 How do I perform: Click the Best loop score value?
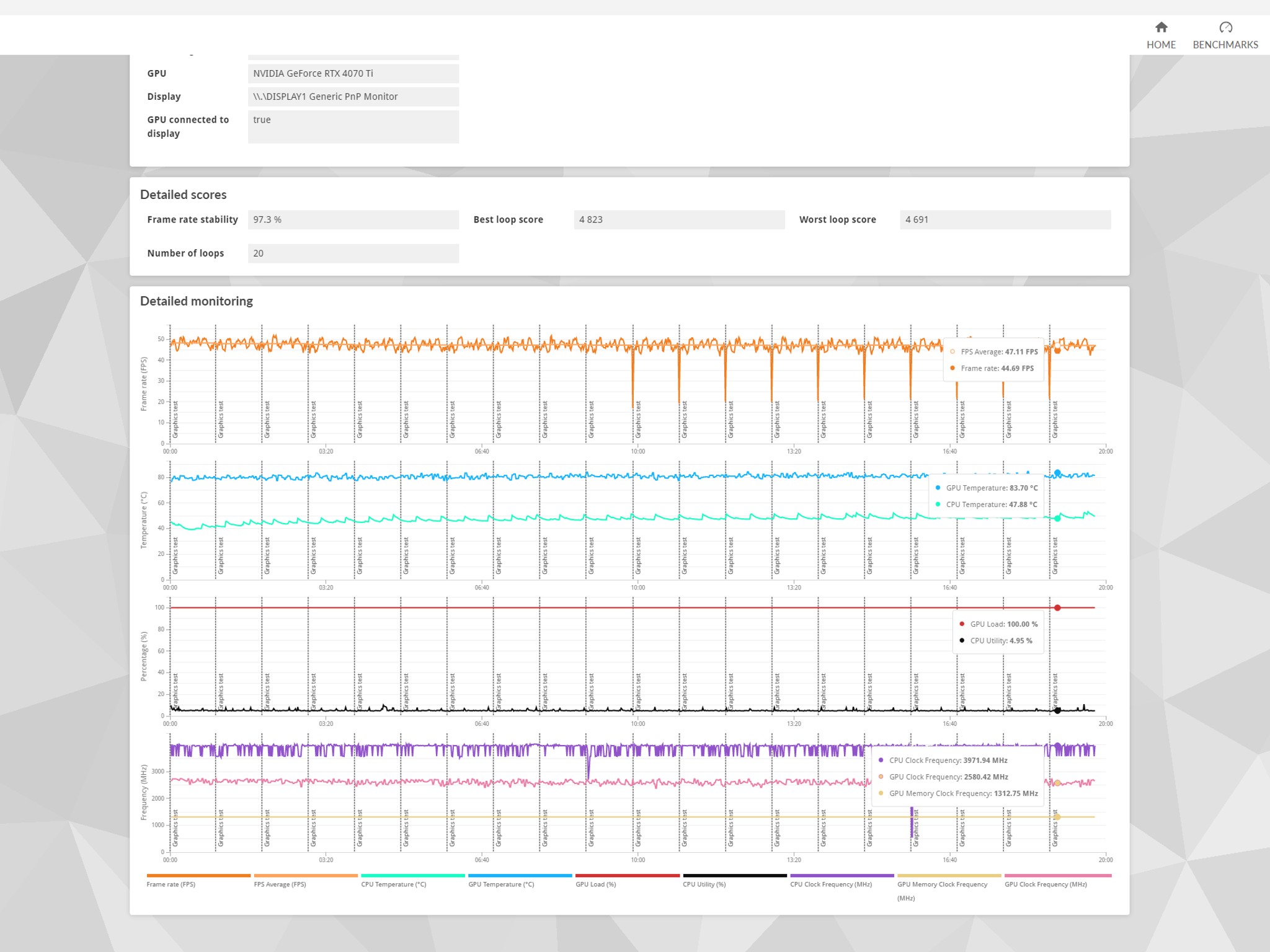point(679,219)
